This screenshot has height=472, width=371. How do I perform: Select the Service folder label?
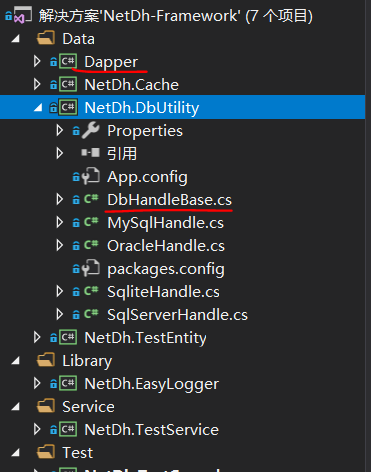tap(88, 407)
